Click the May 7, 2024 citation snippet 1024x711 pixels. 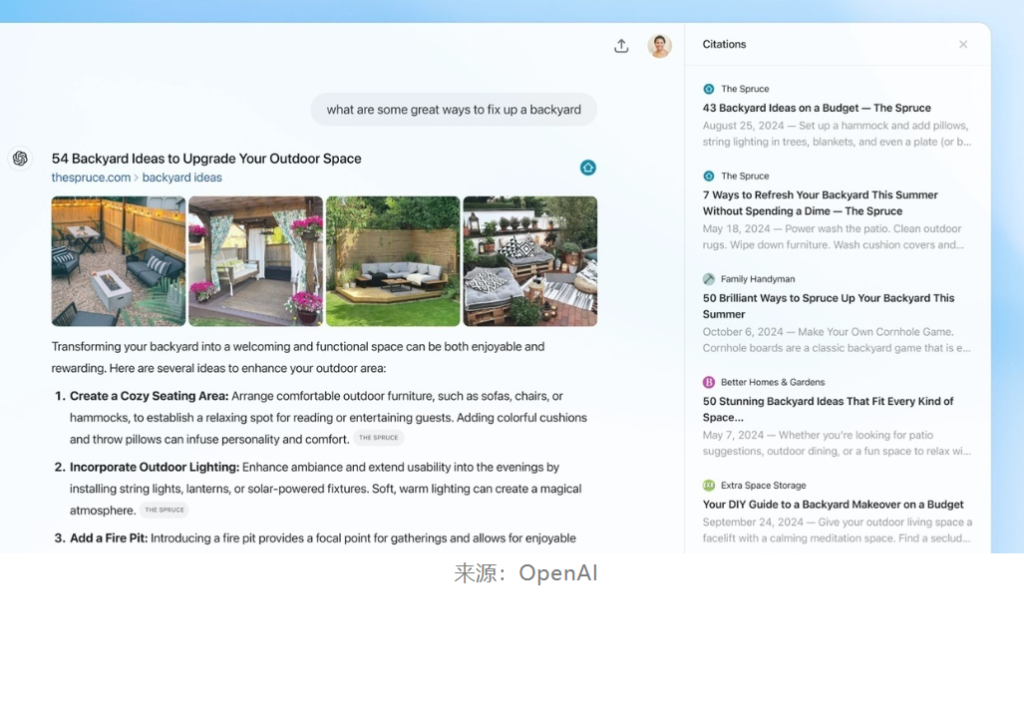[837, 443]
